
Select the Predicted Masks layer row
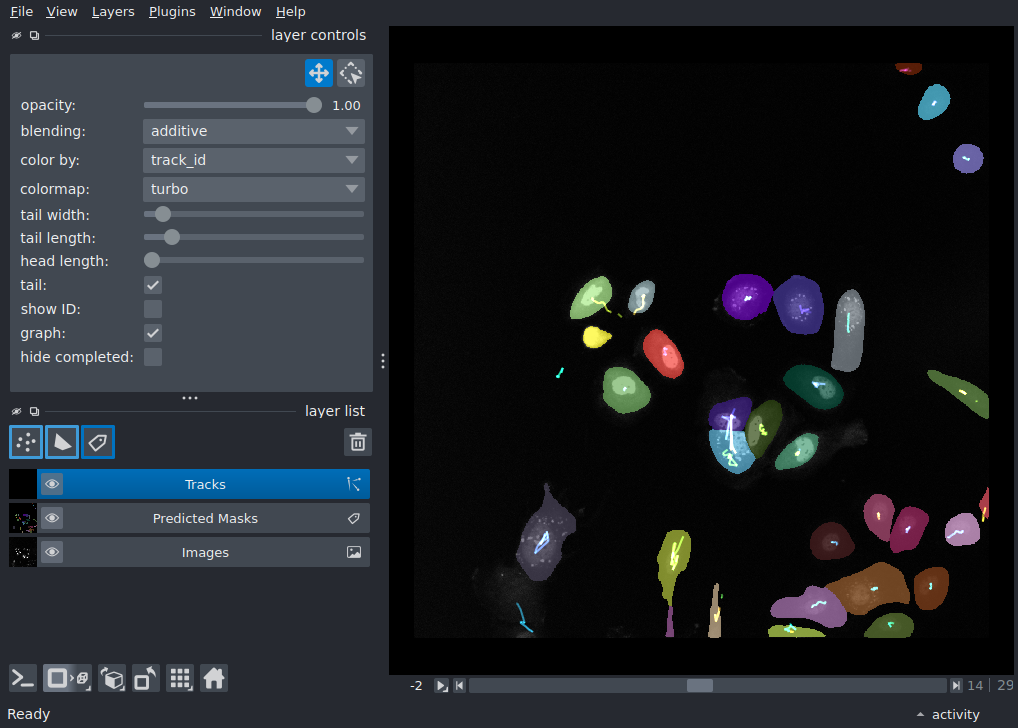[204, 518]
